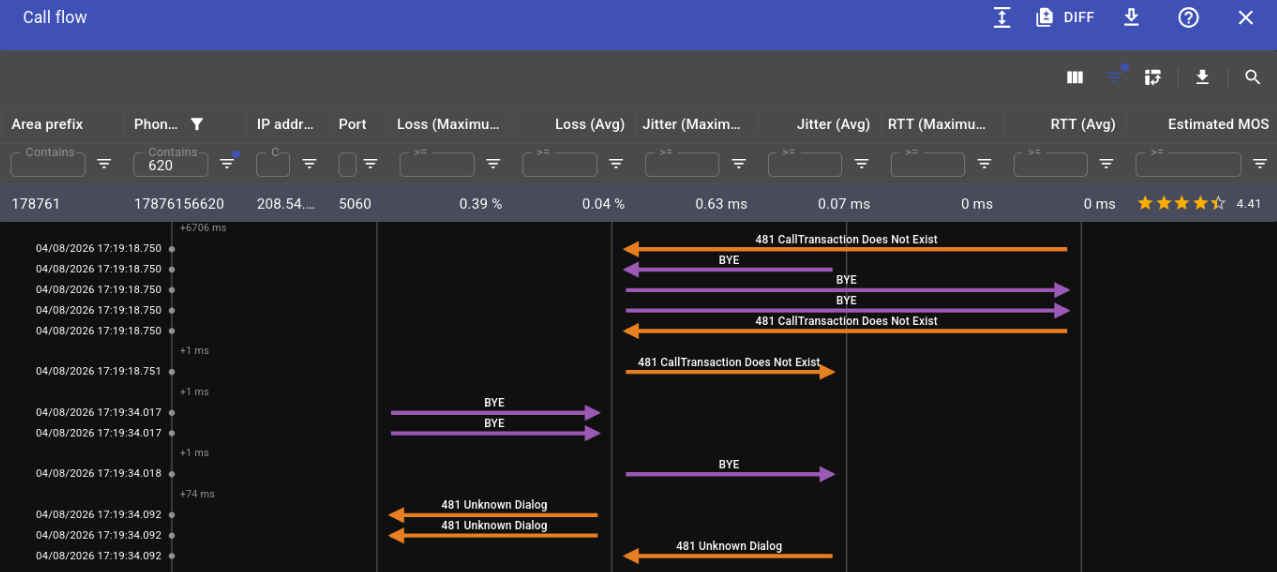Open filter mode menu for RTT (Maximum)
This screenshot has height=572, width=1277.
click(985, 164)
